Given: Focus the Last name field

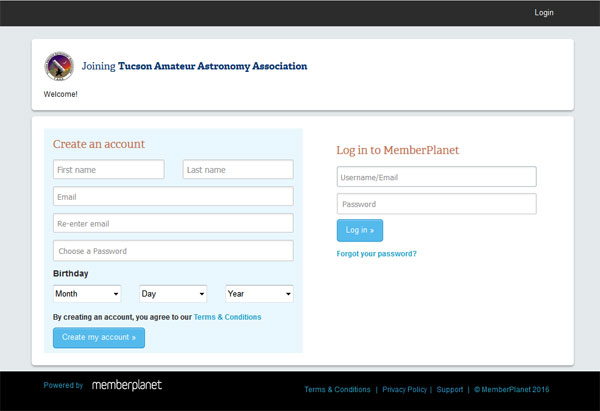Looking at the screenshot, I should click(238, 170).
